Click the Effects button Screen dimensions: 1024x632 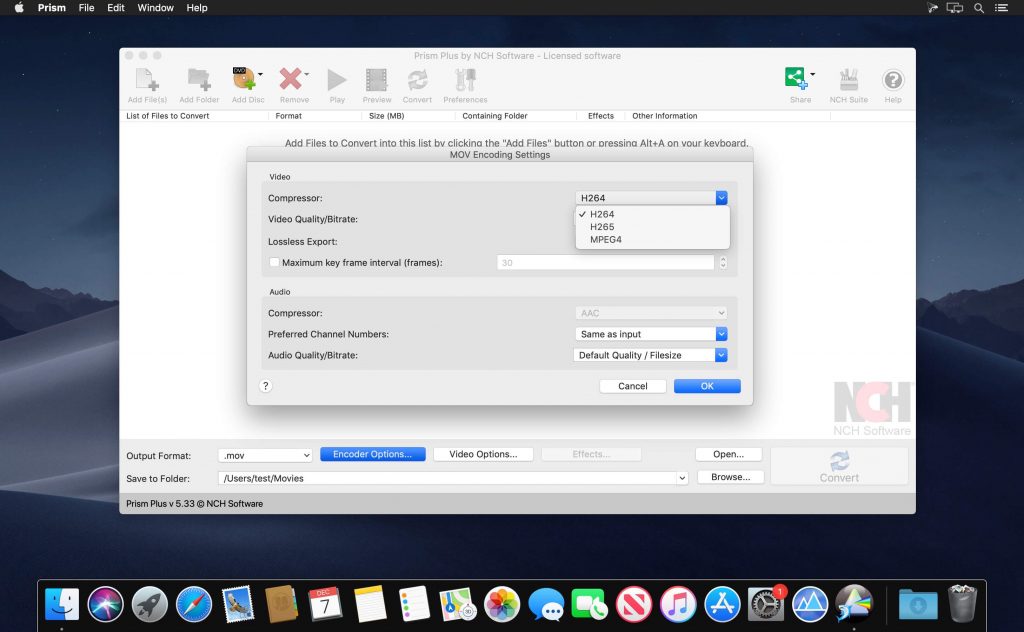coord(591,454)
